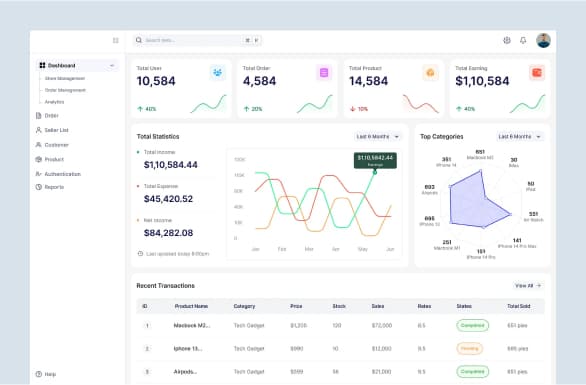Click the Dashboard grid icon in sidebar

(x=42, y=65)
